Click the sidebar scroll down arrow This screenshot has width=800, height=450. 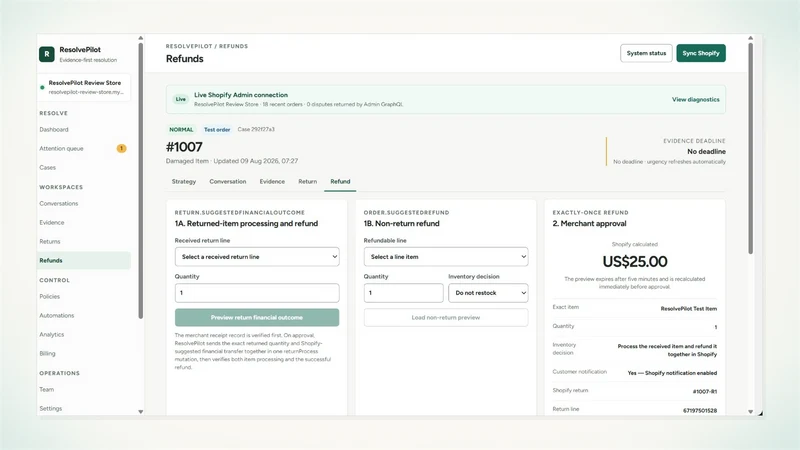point(141,412)
